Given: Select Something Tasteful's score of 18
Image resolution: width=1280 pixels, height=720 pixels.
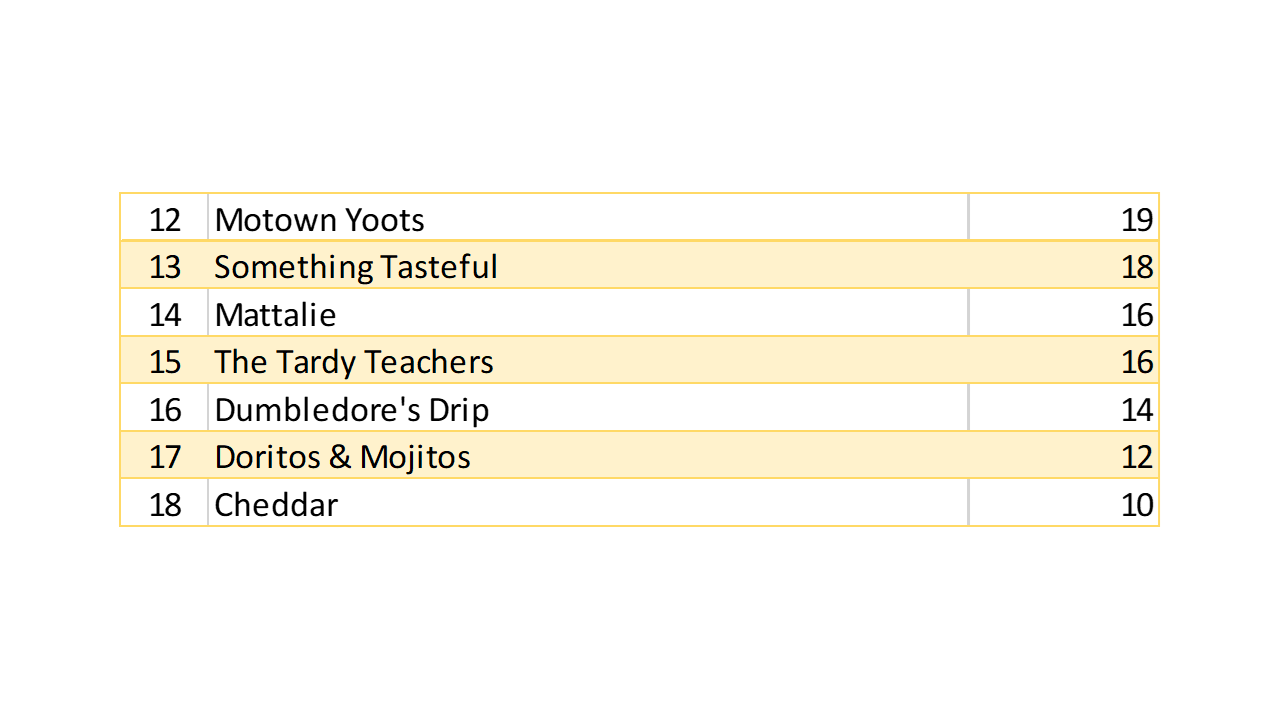Looking at the screenshot, I should coord(1137,267).
